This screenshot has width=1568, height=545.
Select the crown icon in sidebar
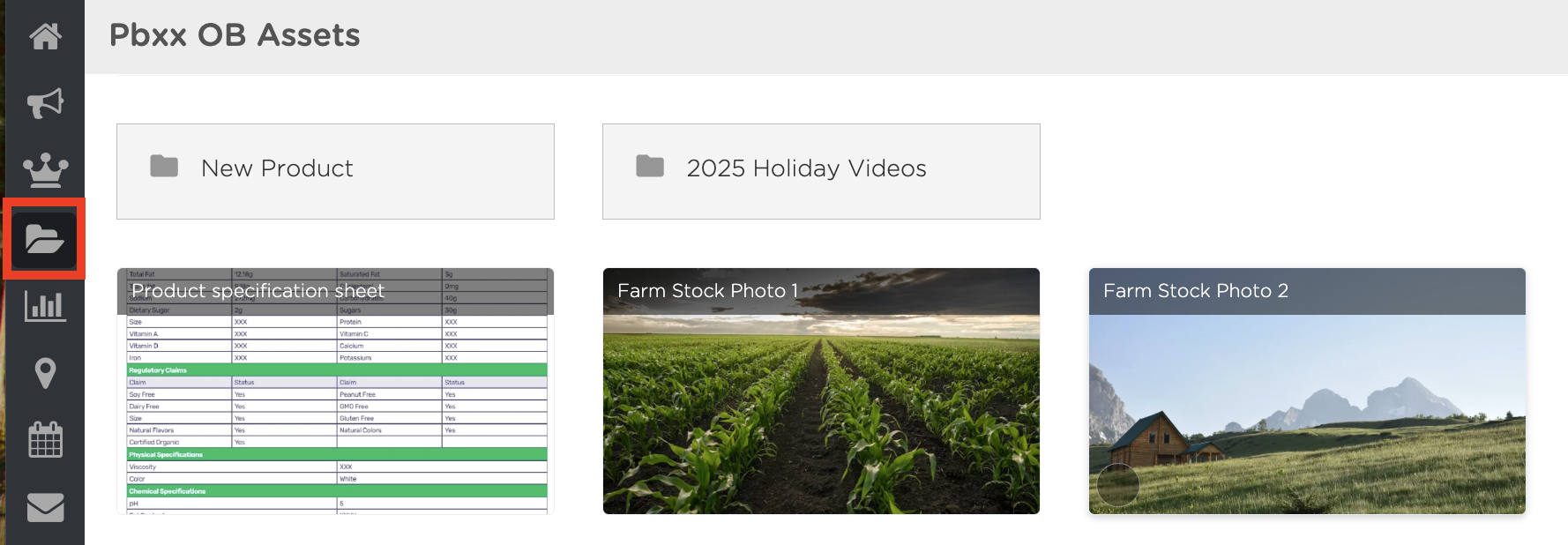[45, 170]
